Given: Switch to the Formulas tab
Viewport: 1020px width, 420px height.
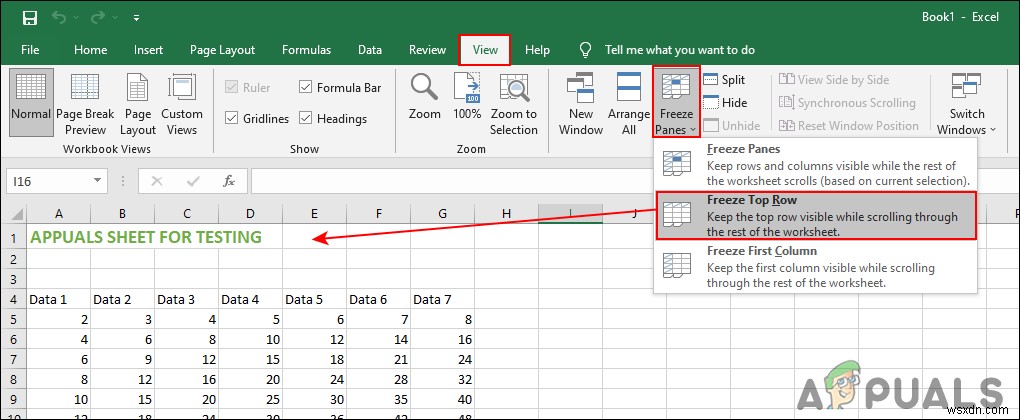Looking at the screenshot, I should 306,50.
